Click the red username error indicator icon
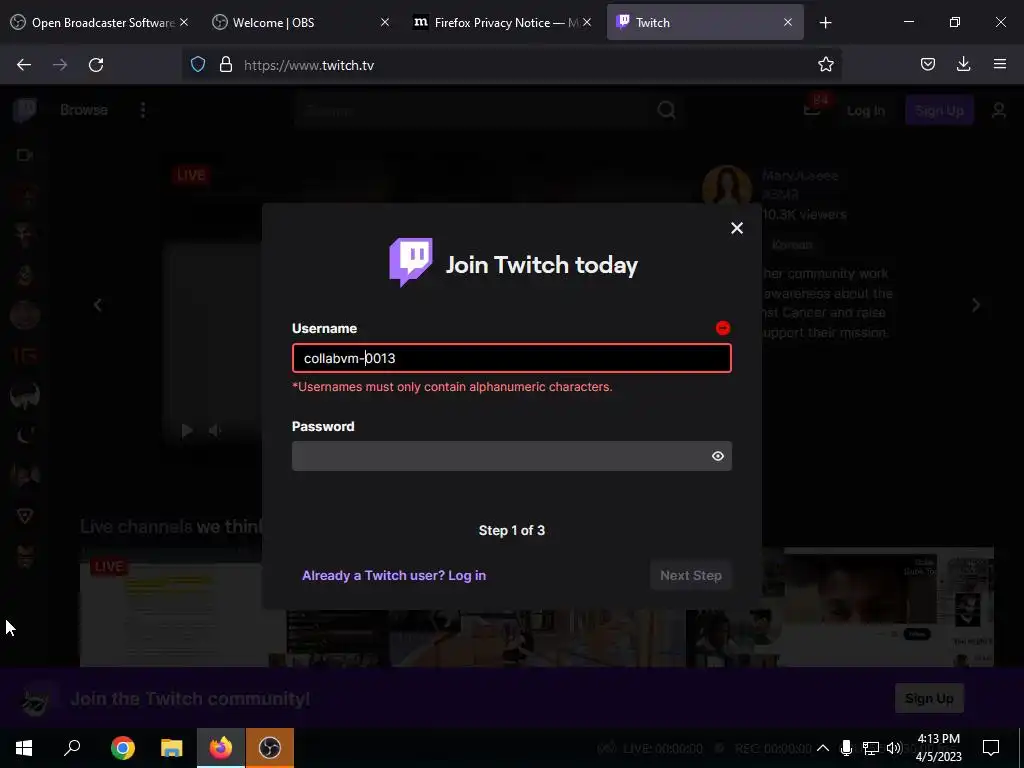Image resolution: width=1024 pixels, height=768 pixels. (722, 328)
